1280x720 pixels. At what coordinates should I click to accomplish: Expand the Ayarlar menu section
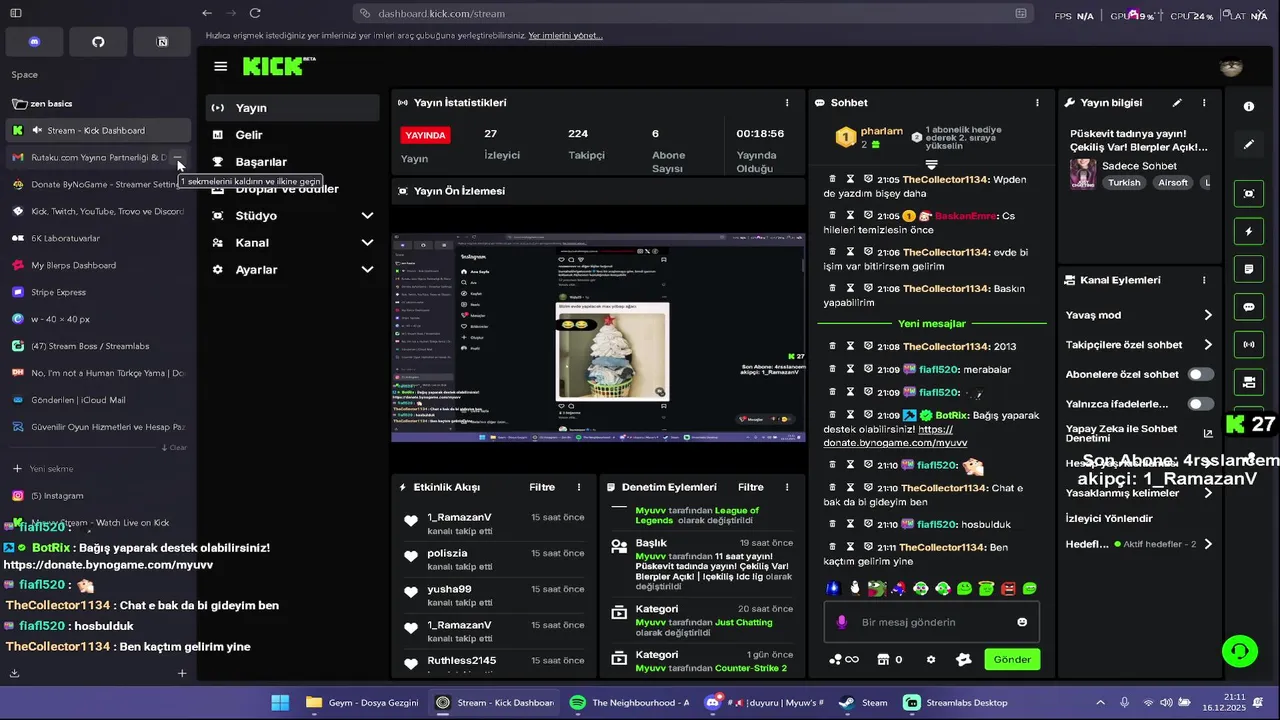pos(292,270)
